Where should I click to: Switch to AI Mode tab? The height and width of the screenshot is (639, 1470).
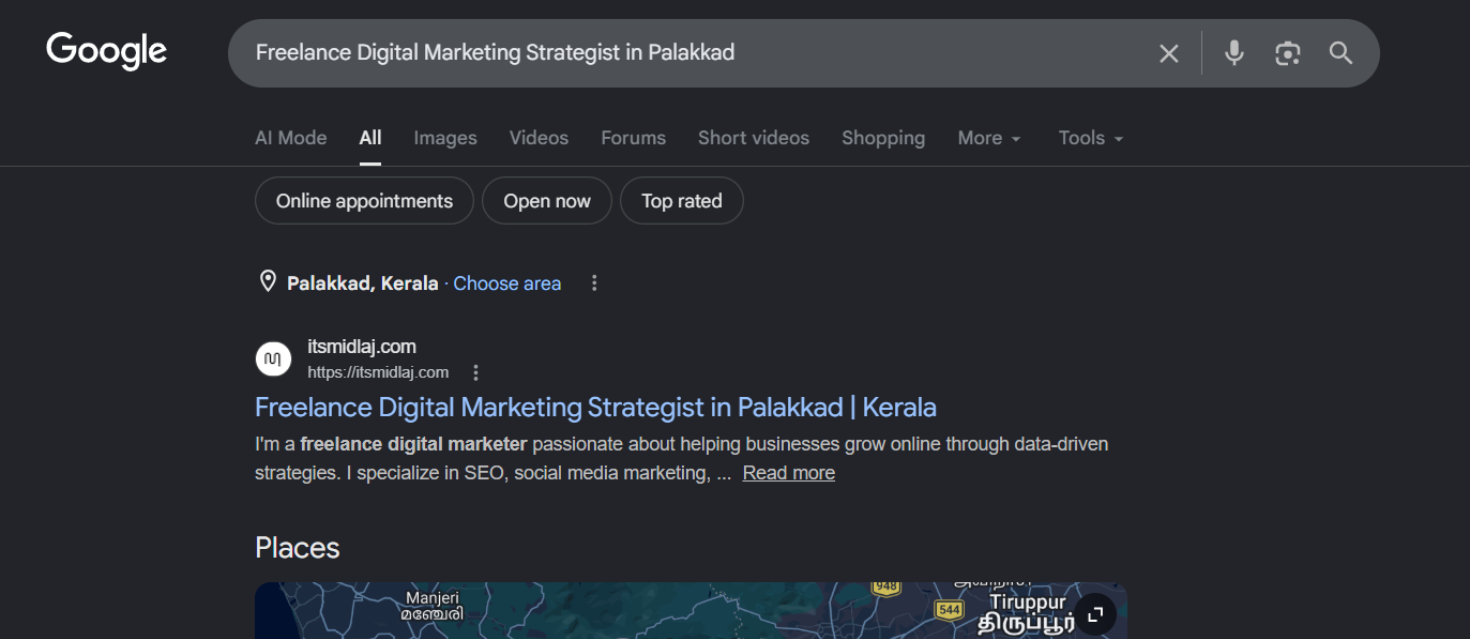coord(291,138)
